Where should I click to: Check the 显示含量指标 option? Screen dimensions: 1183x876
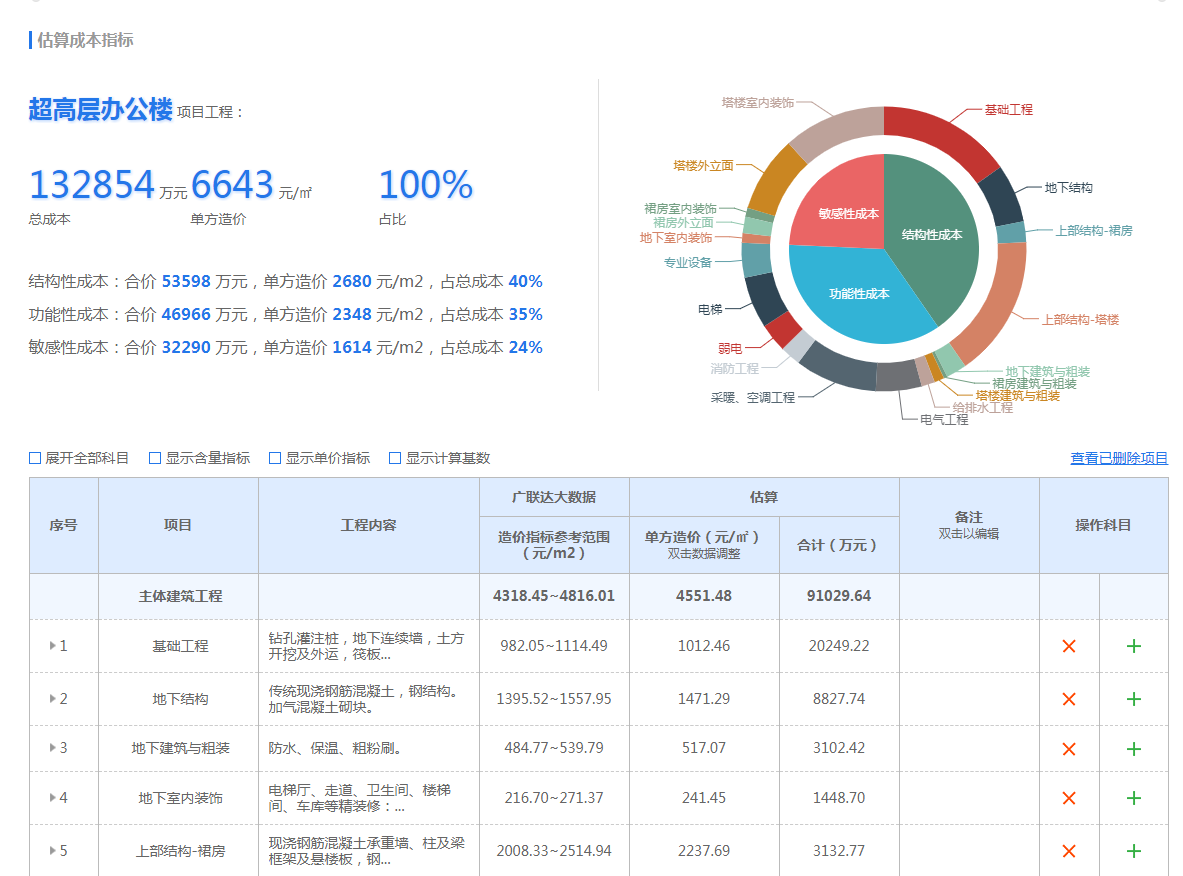click(155, 458)
